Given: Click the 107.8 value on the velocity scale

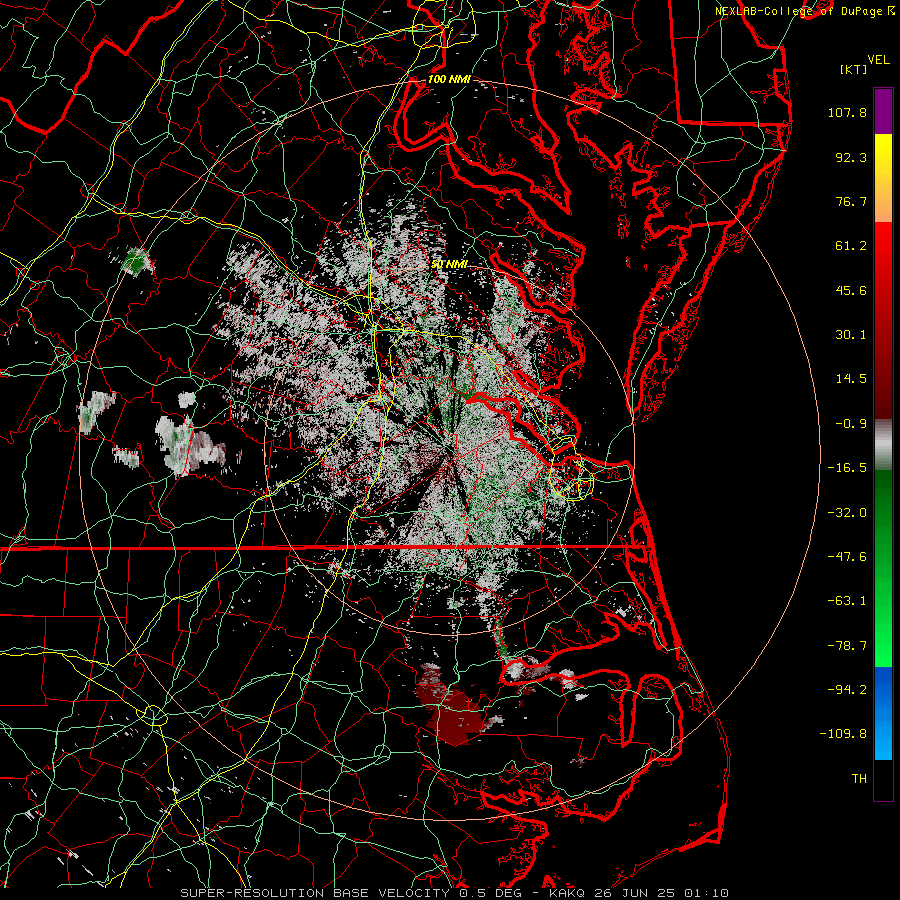Looking at the screenshot, I should point(847,112).
